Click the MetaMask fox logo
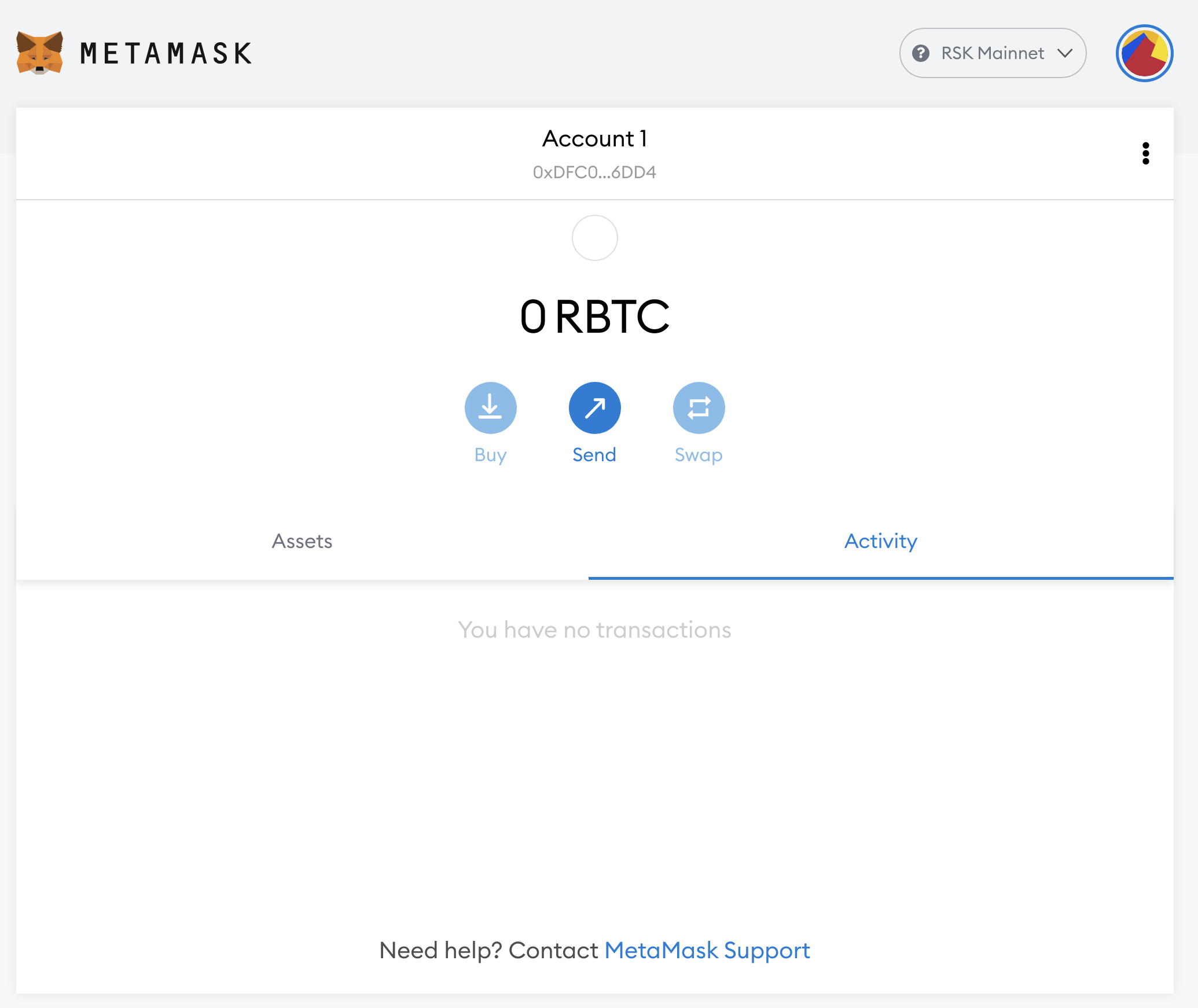The image size is (1198, 1008). point(39,53)
